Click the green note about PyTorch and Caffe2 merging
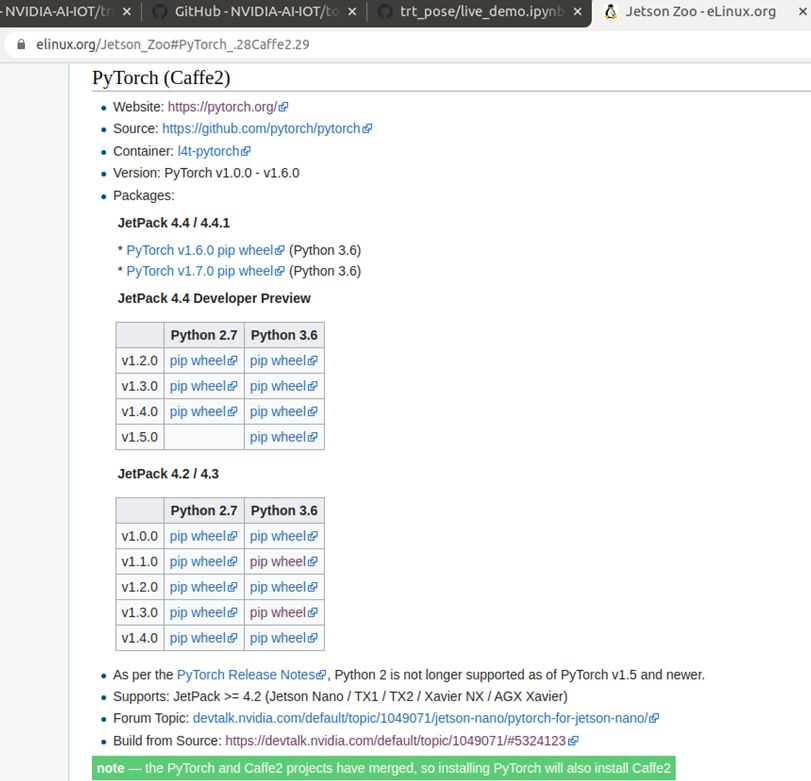The image size is (811, 781). pos(383,768)
